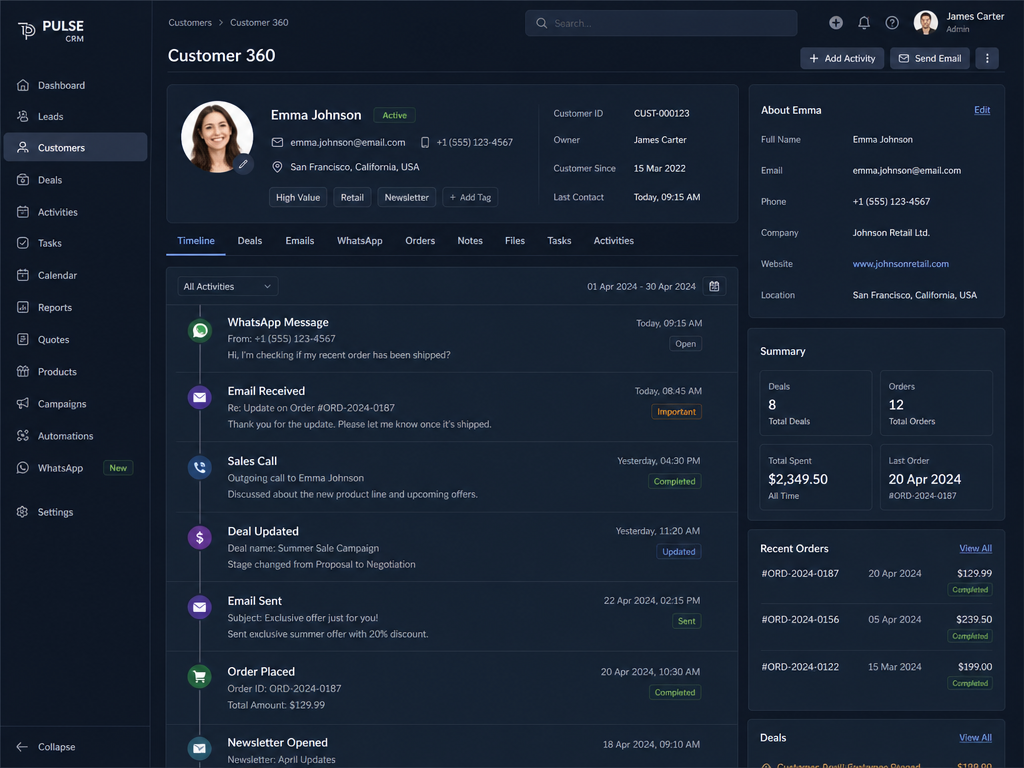Open the WhatsApp tab
The width and height of the screenshot is (1024, 768).
tap(360, 240)
